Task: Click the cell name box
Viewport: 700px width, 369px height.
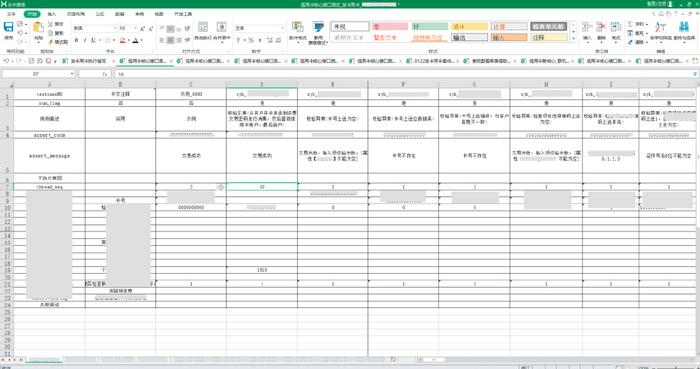Action: pyautogui.click(x=38, y=74)
